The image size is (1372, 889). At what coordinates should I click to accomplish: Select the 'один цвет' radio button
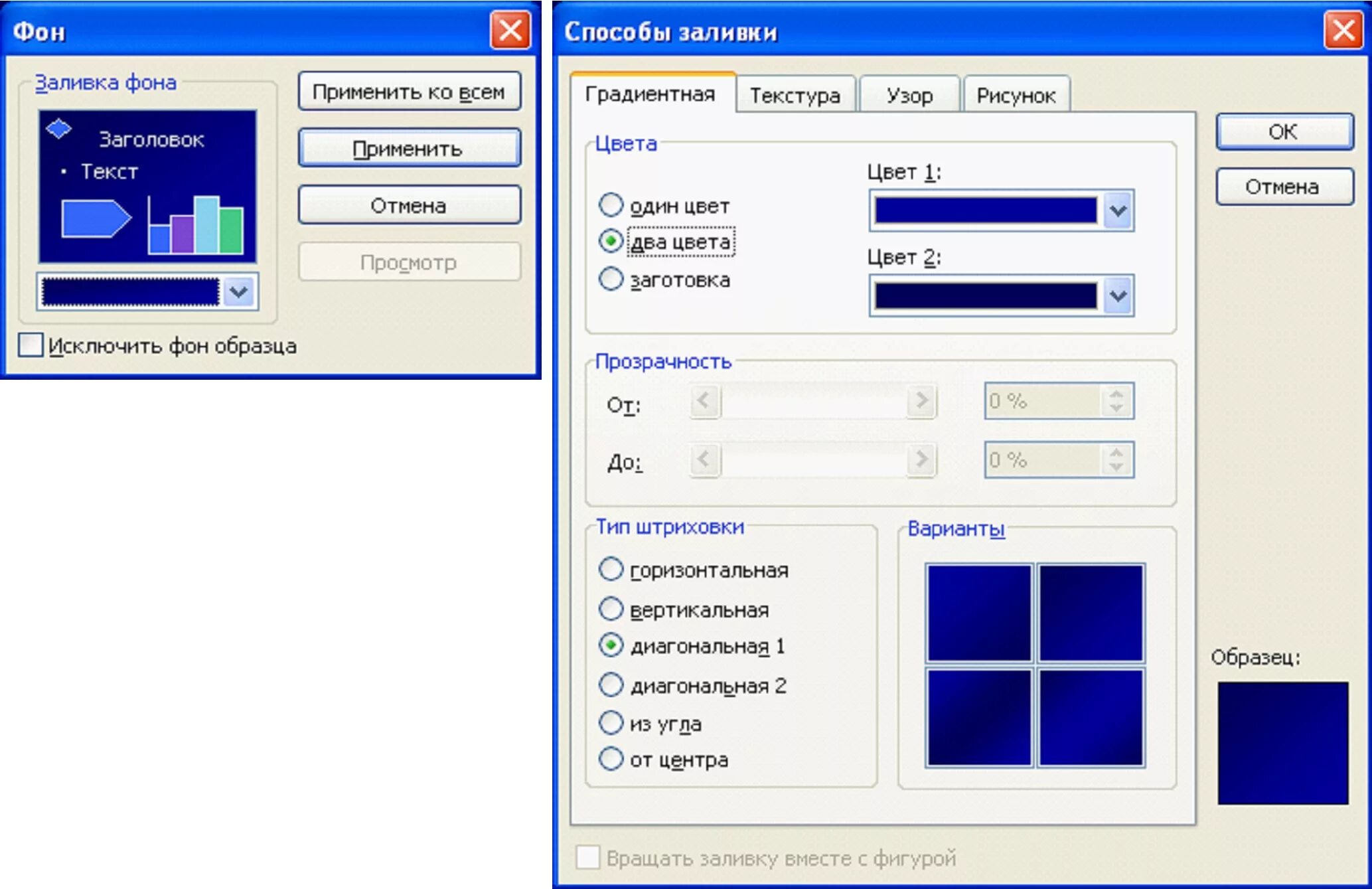pyautogui.click(x=611, y=205)
